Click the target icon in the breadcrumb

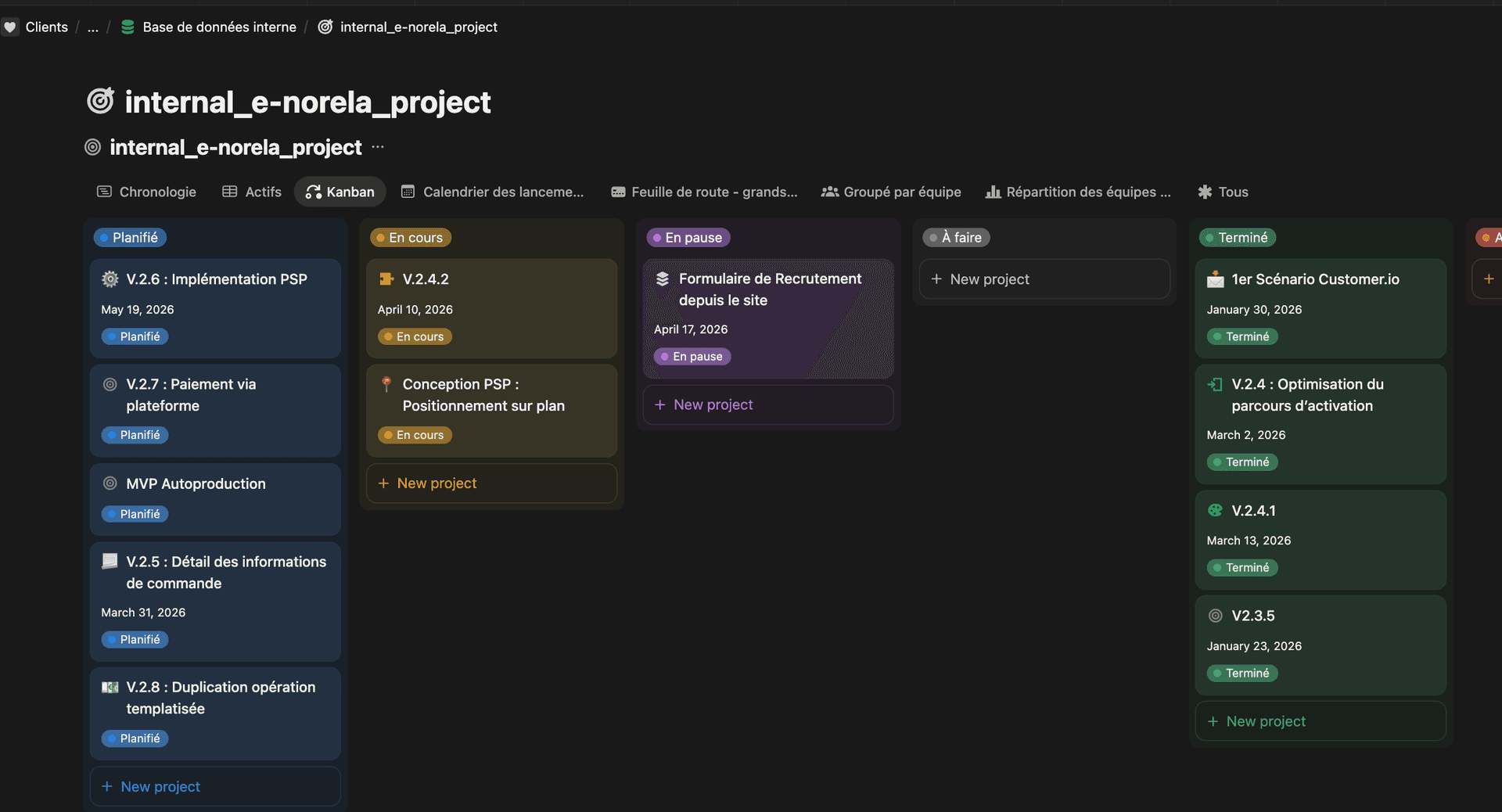pos(325,27)
